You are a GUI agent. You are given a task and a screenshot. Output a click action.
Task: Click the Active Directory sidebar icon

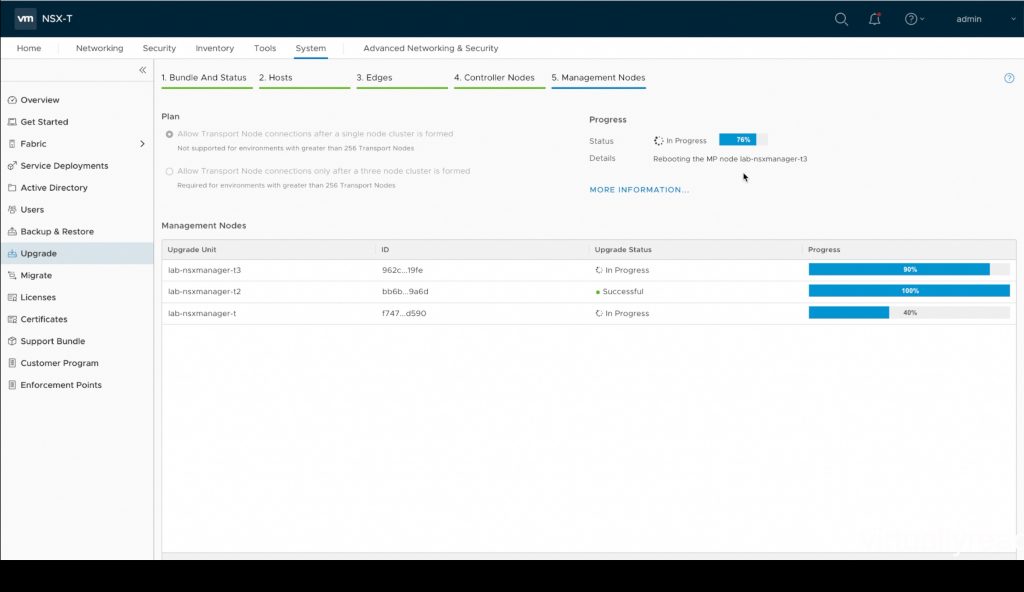12,188
